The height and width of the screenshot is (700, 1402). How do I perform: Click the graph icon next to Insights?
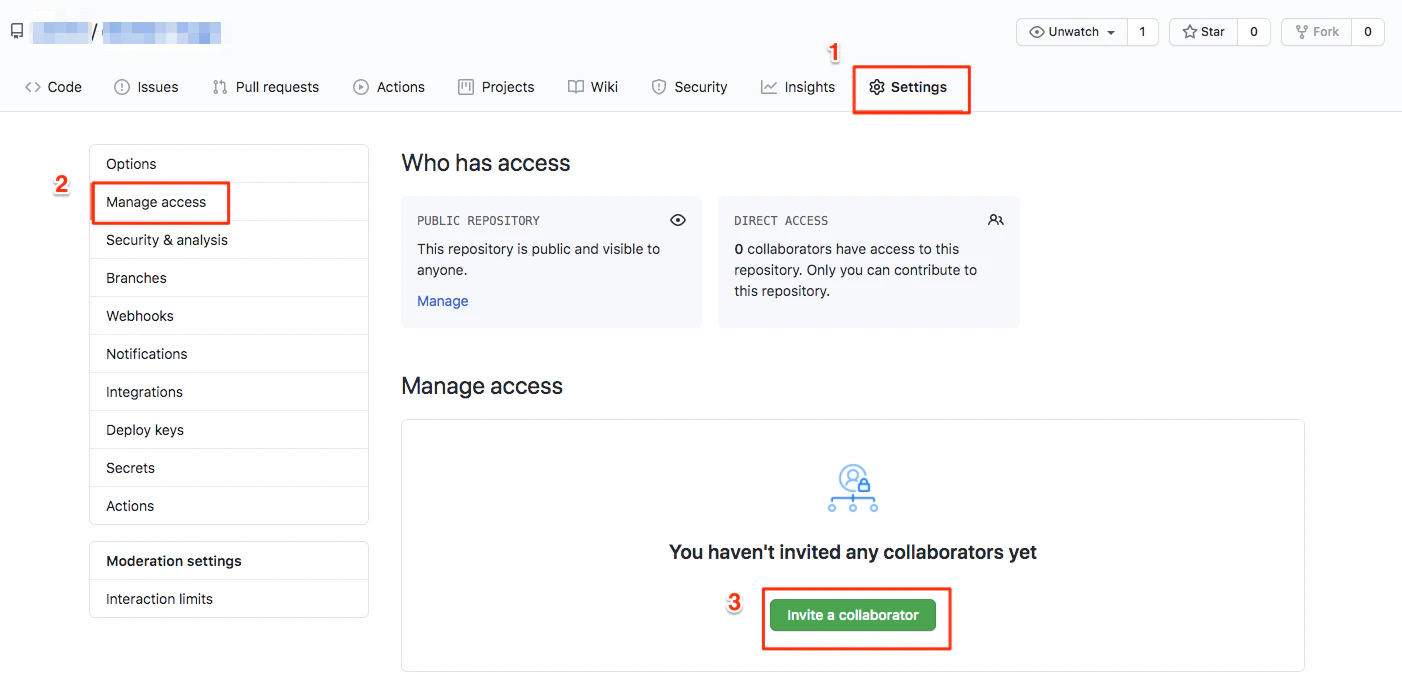pyautogui.click(x=769, y=87)
